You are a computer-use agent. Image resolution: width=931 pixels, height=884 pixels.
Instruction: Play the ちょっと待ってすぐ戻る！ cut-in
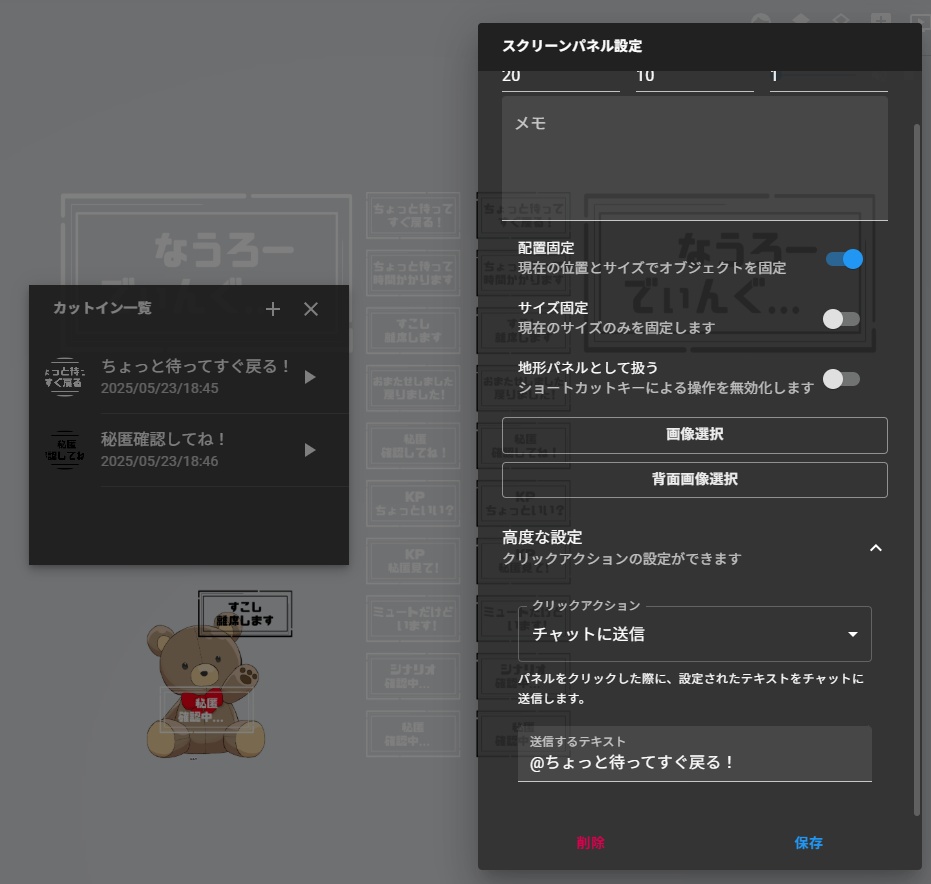[310, 377]
